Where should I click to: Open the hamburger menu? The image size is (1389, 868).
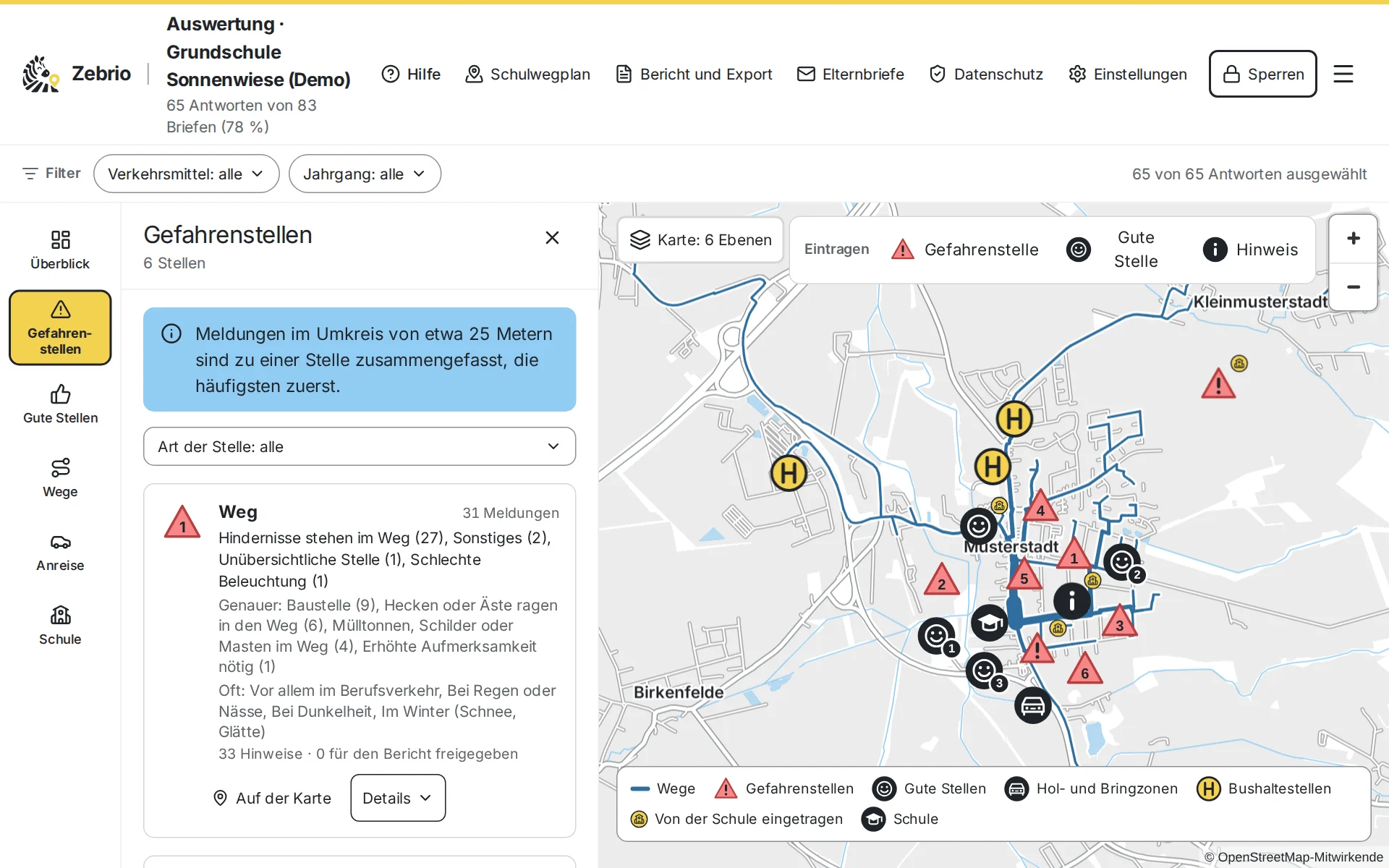[1343, 74]
